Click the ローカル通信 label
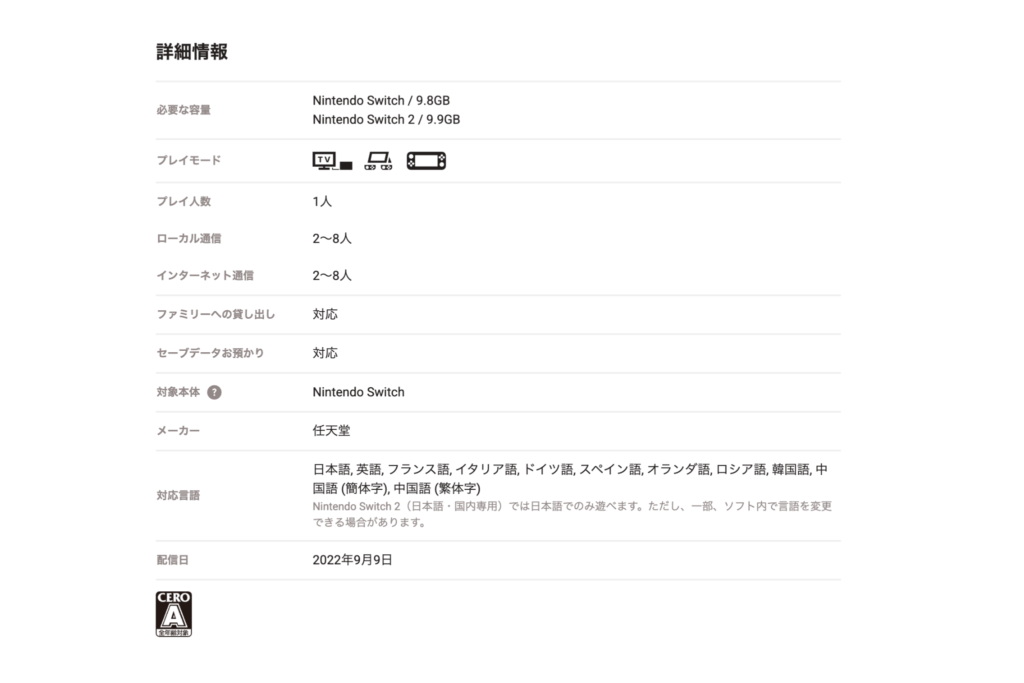Viewport: 1024px width, 683px height. pyautogui.click(x=189, y=238)
